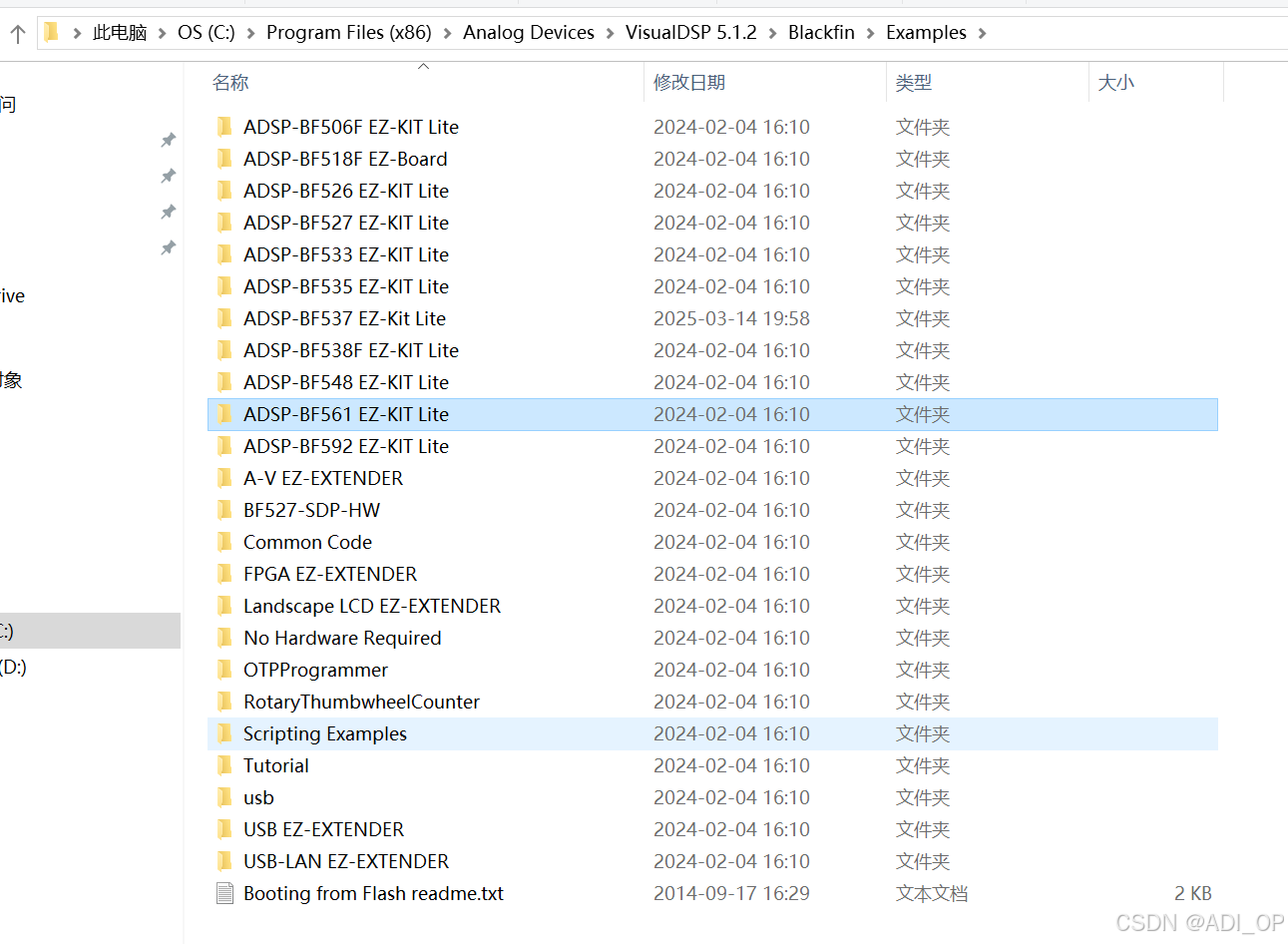Click A-V EZ-EXTENDER folder icon

pos(224,478)
